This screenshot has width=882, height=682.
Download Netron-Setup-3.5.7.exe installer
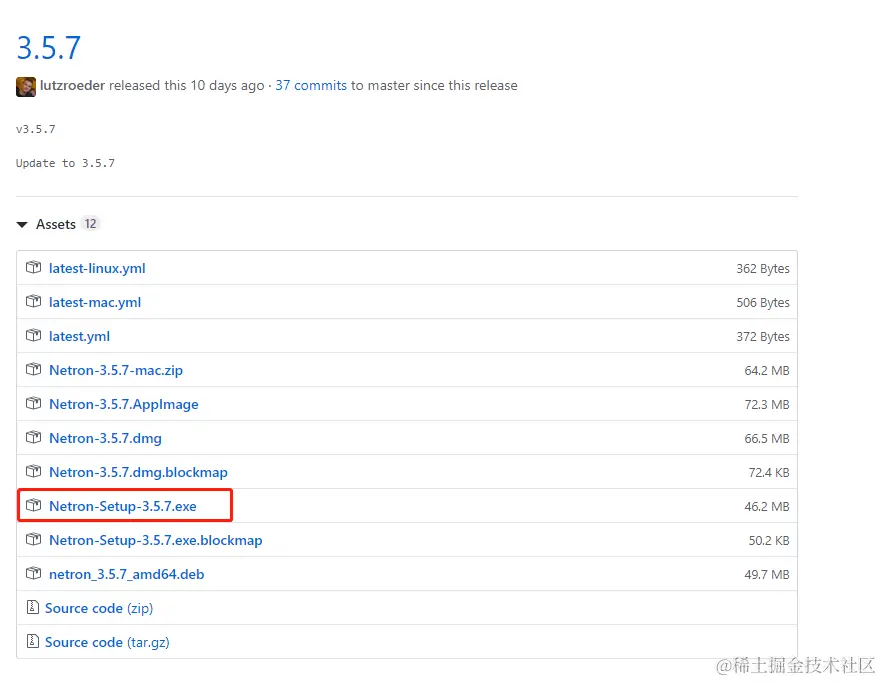(123, 506)
